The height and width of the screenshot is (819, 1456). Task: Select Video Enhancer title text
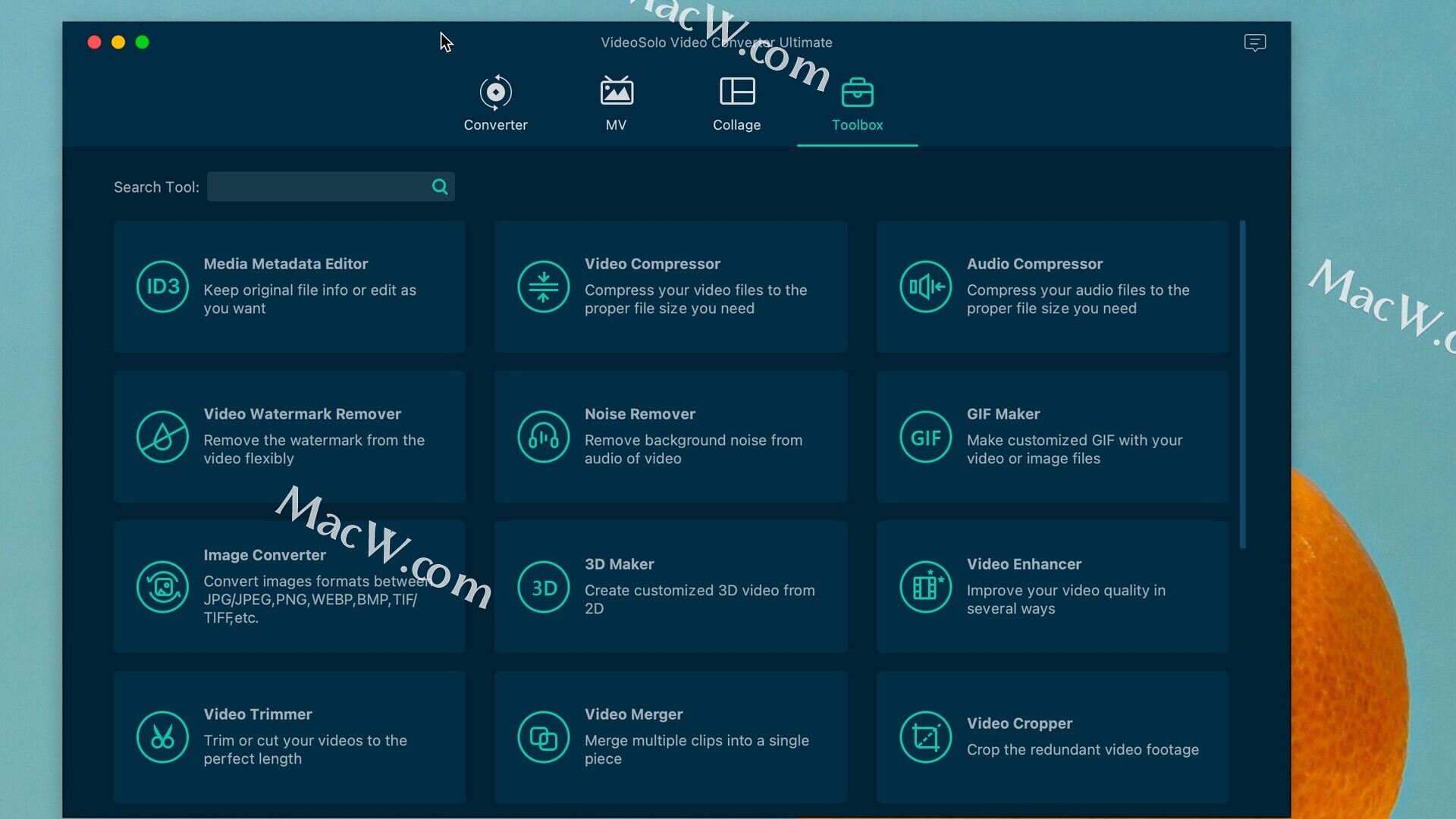[x=1024, y=564]
